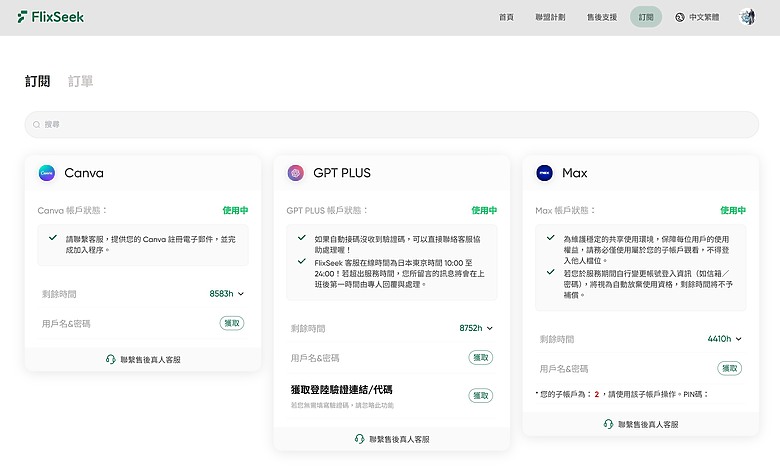
Task: Contact support on Canva card
Action: tap(143, 359)
